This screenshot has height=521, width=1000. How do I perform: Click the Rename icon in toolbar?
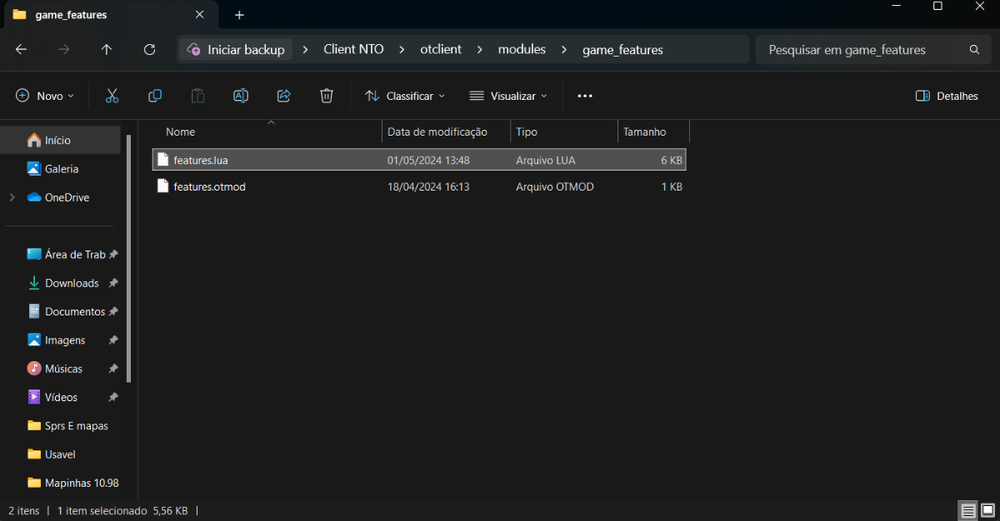click(241, 96)
